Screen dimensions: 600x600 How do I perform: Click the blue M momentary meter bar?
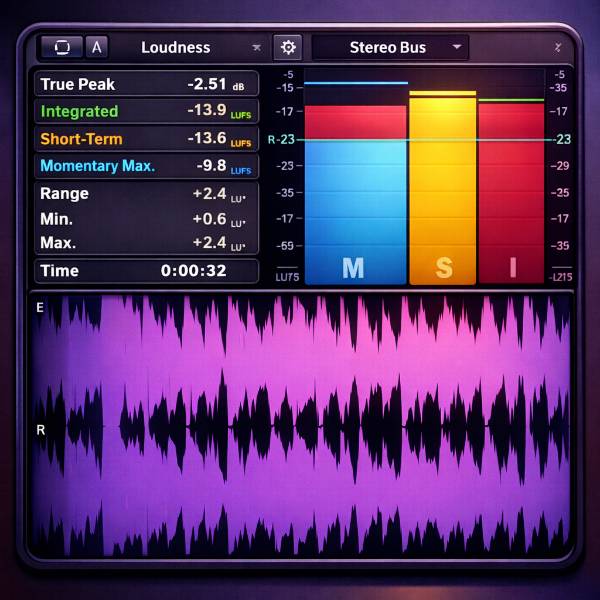pyautogui.click(x=355, y=195)
